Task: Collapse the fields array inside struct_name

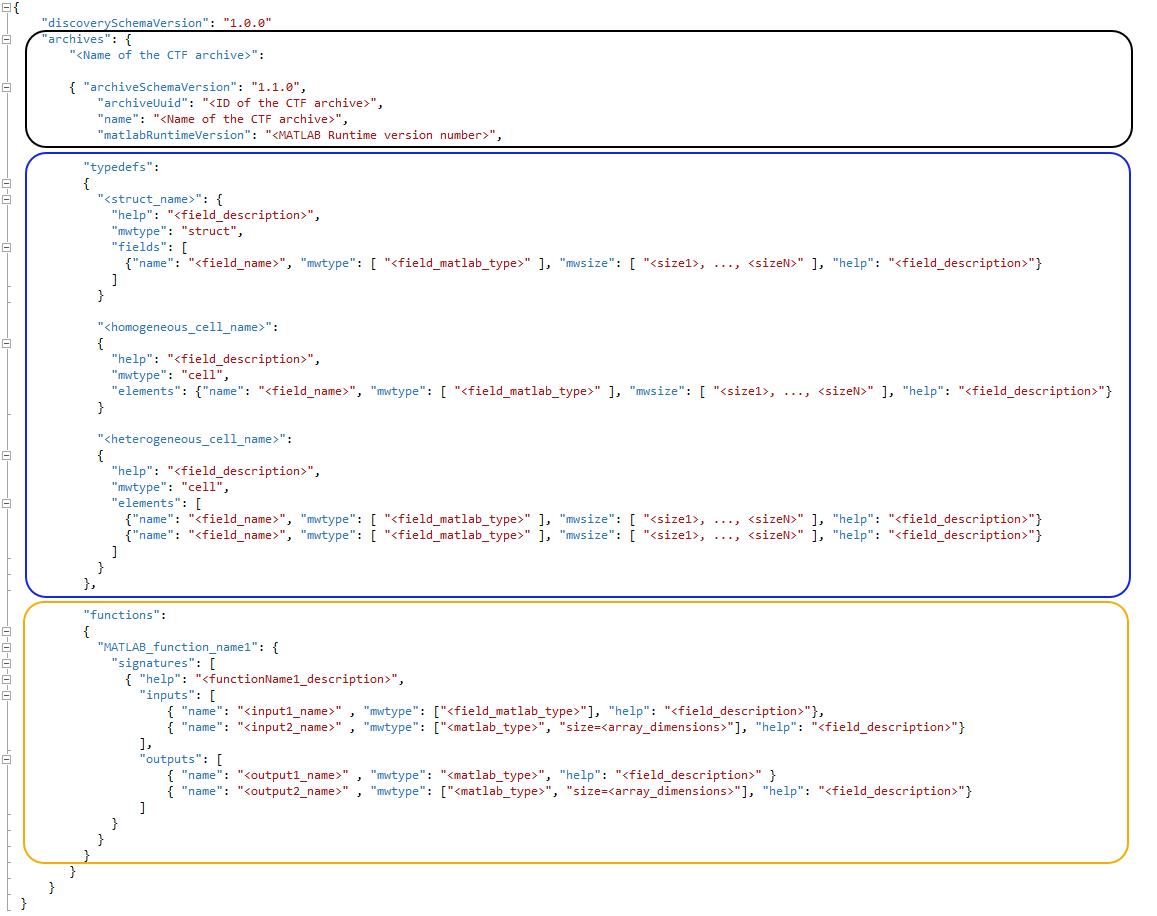Action: click(6, 247)
